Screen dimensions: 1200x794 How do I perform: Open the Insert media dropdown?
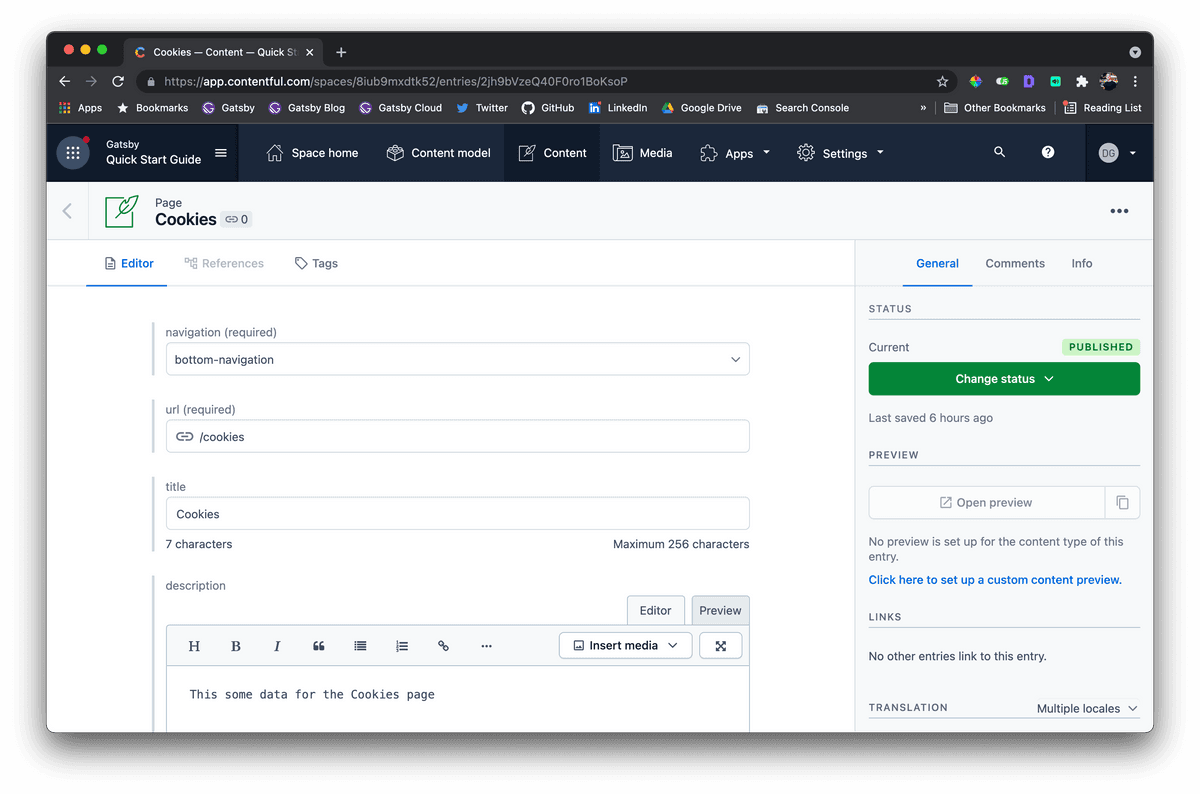pos(624,645)
